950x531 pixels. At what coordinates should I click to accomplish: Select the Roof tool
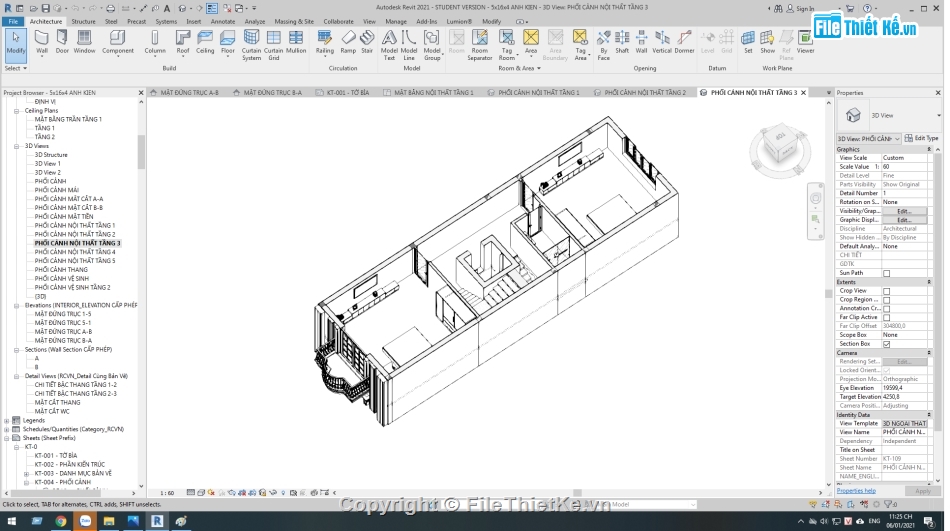click(182, 42)
